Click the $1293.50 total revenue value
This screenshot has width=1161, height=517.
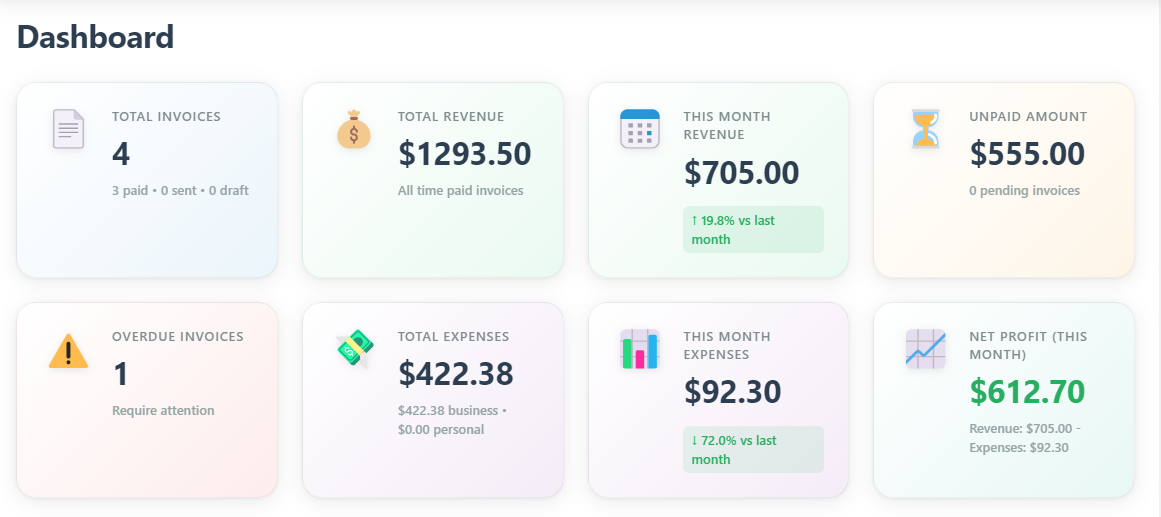[x=464, y=154]
